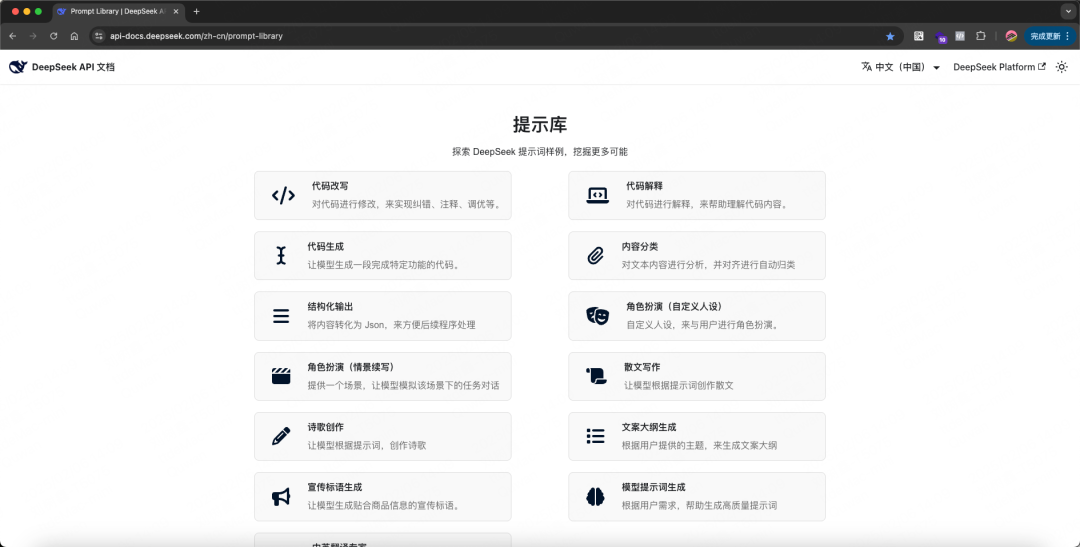Click the megaphone icon for 宣传标语生成

click(x=281, y=497)
